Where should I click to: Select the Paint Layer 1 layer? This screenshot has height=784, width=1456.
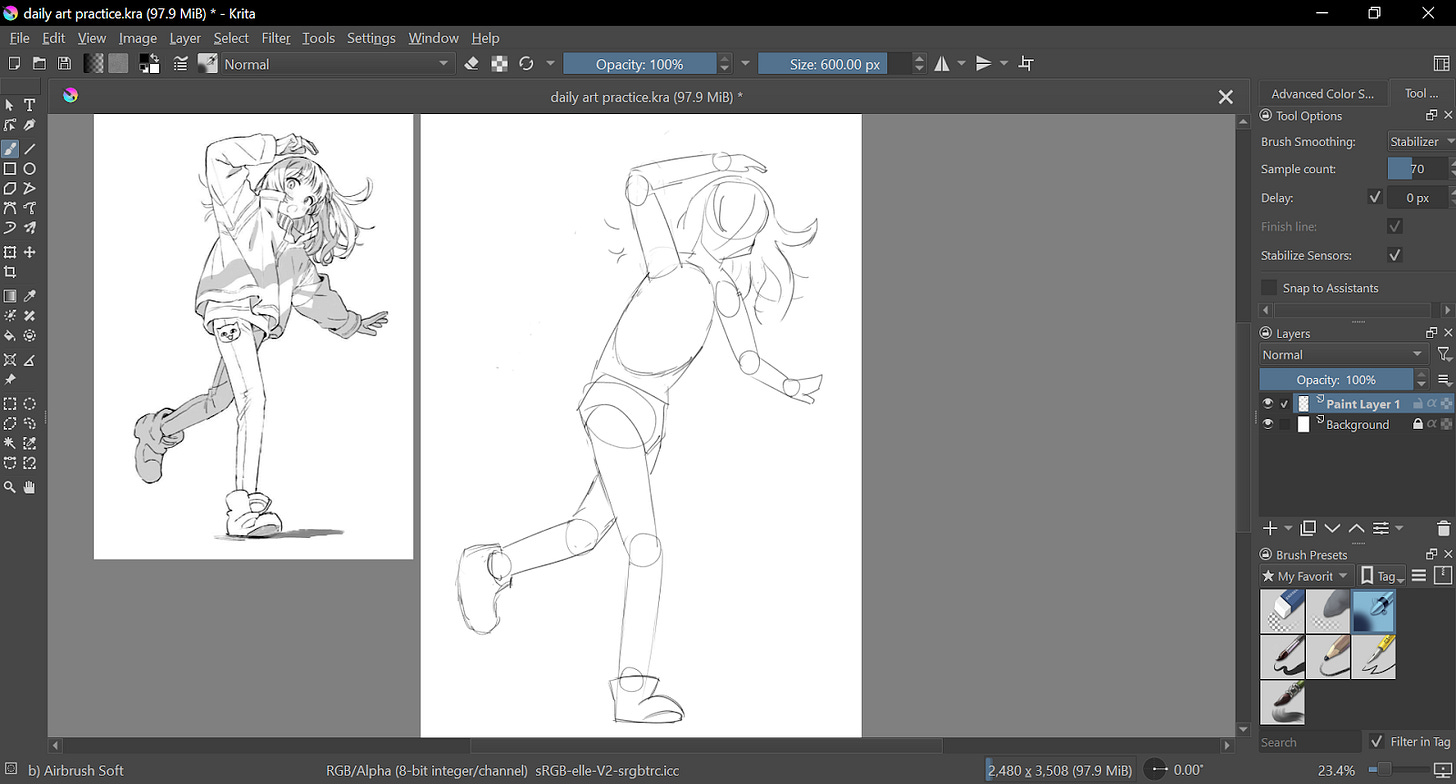click(1362, 404)
